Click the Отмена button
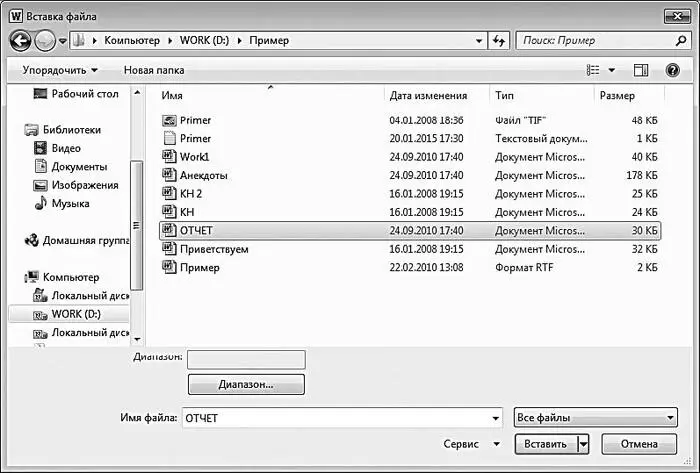This screenshot has width=700, height=473. [639, 444]
